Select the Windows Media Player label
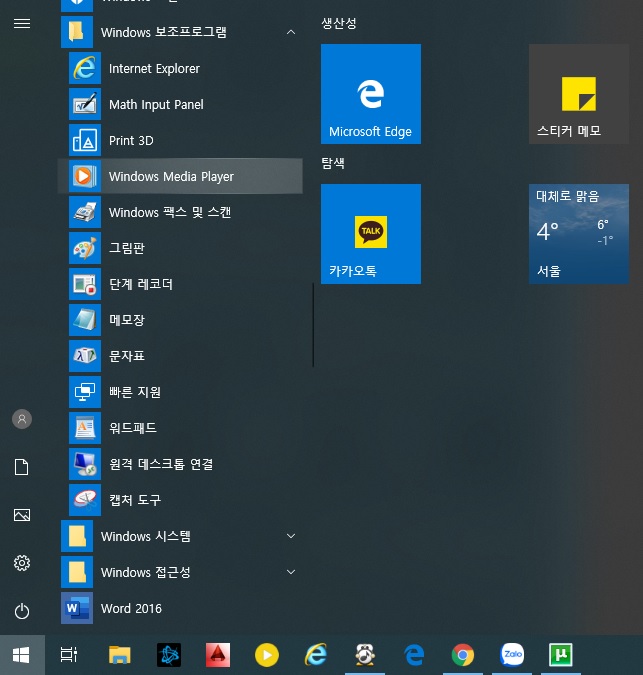 (171, 176)
